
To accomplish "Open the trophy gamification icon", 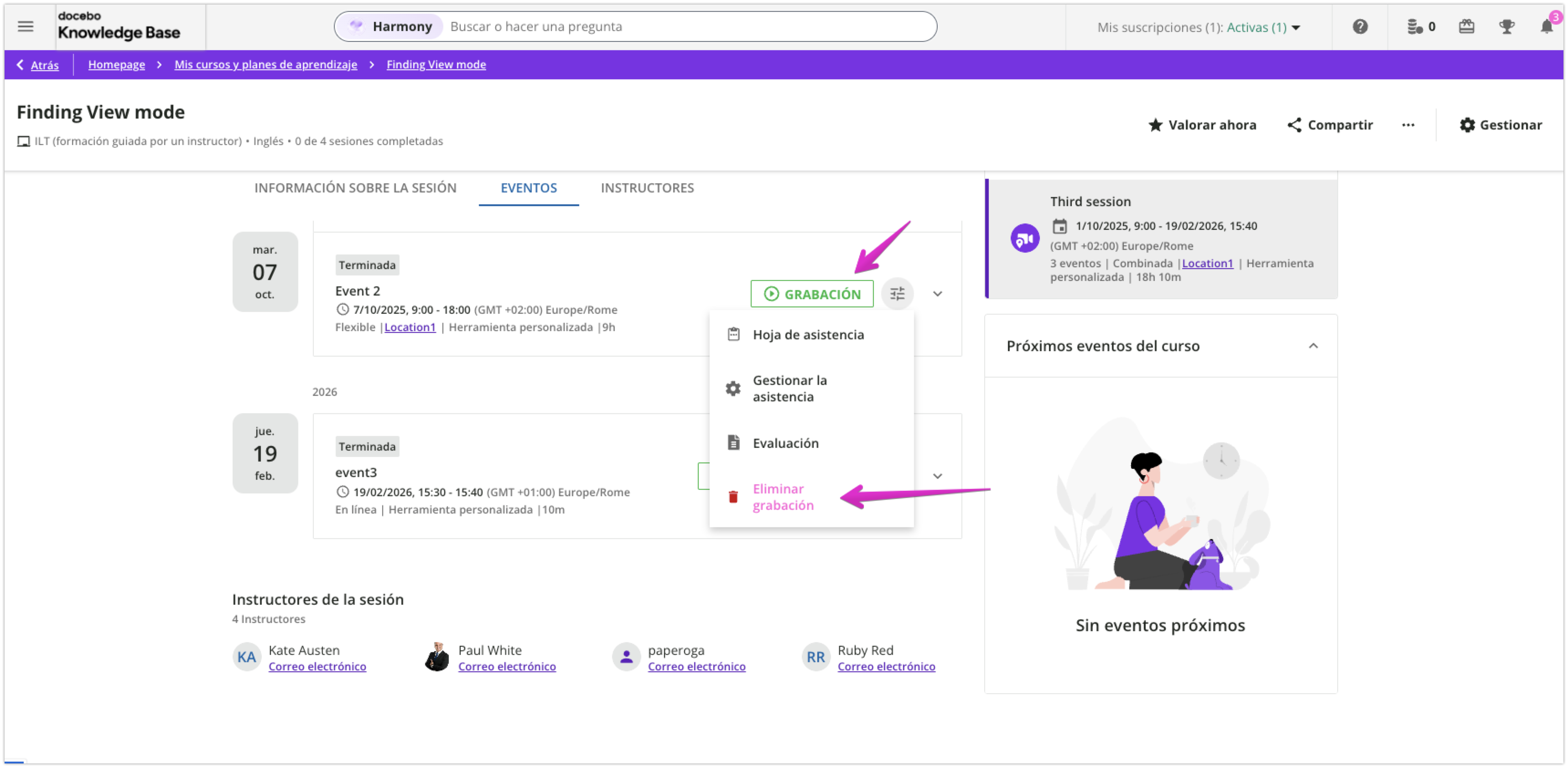I will pos(1506,27).
